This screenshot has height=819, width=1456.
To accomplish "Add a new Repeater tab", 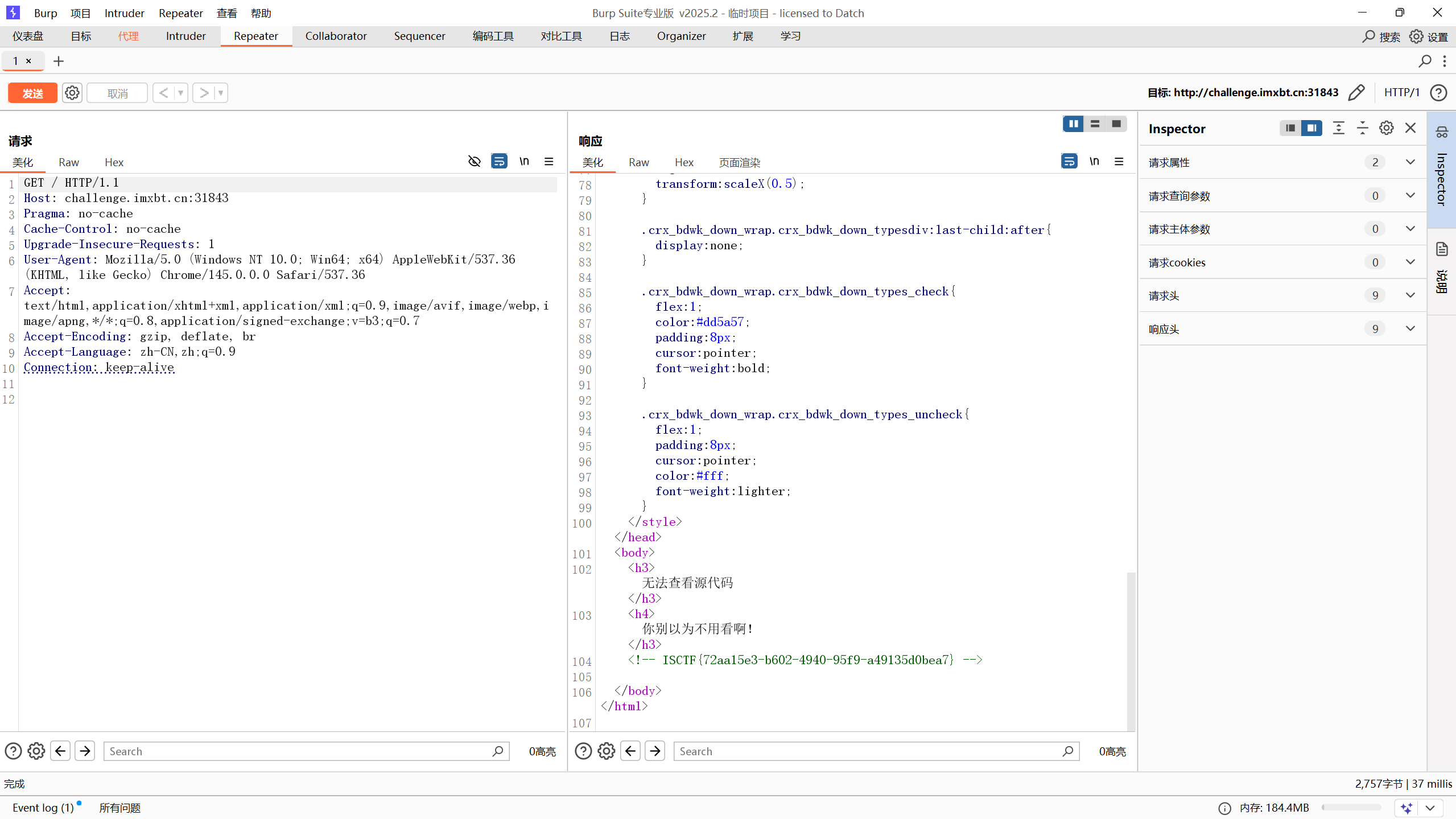I will pos(59,61).
